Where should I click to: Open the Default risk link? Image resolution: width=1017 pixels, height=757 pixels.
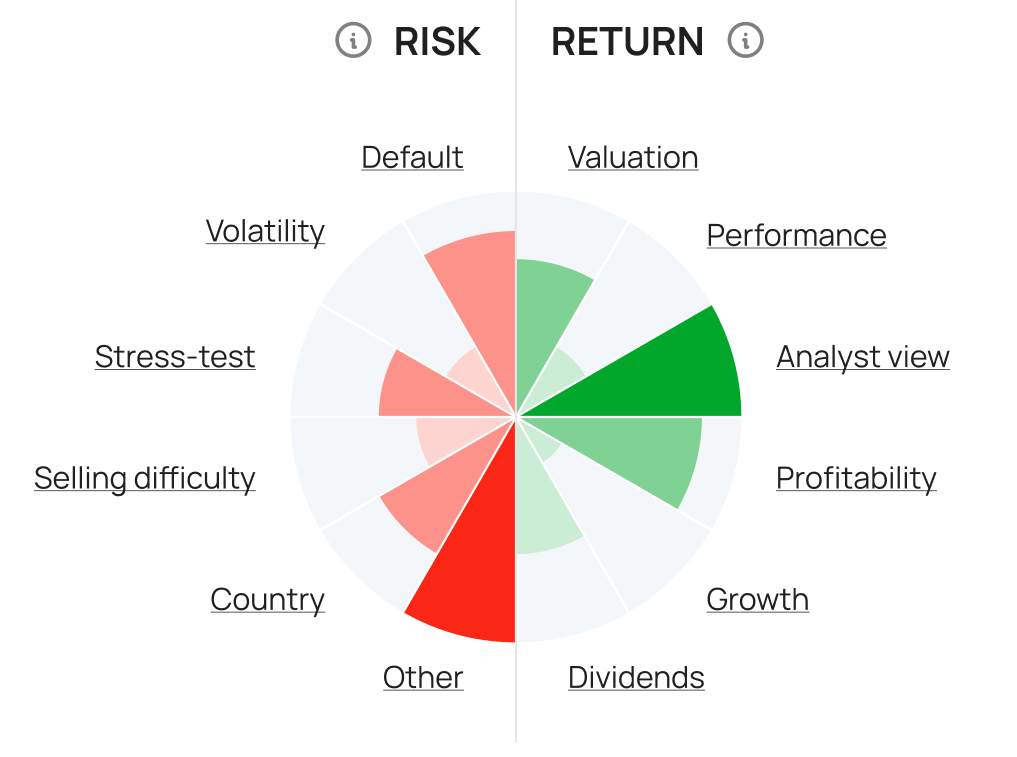(x=412, y=157)
